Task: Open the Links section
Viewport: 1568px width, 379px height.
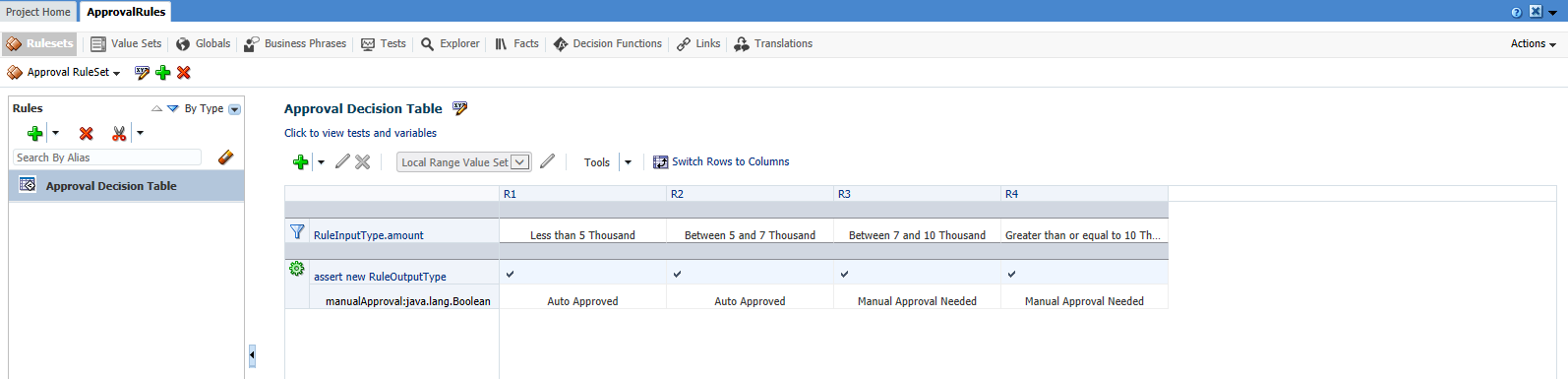Action: click(698, 43)
